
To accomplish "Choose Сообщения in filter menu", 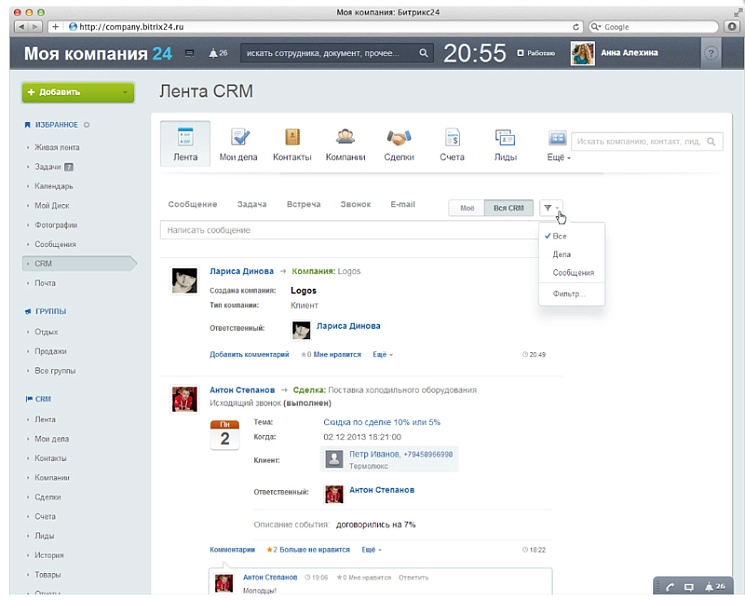I will (x=573, y=272).
